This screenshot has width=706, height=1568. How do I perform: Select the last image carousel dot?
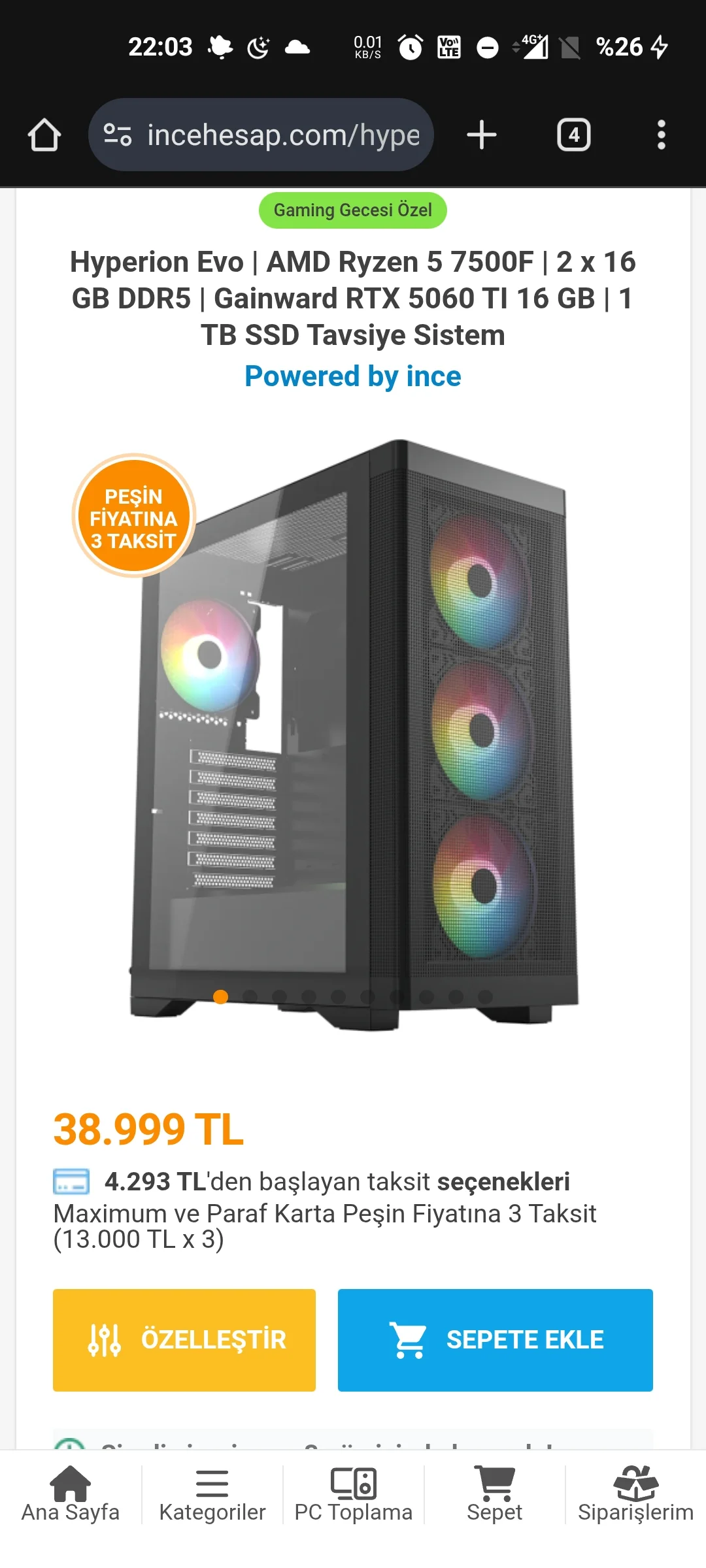pyautogui.click(x=485, y=997)
